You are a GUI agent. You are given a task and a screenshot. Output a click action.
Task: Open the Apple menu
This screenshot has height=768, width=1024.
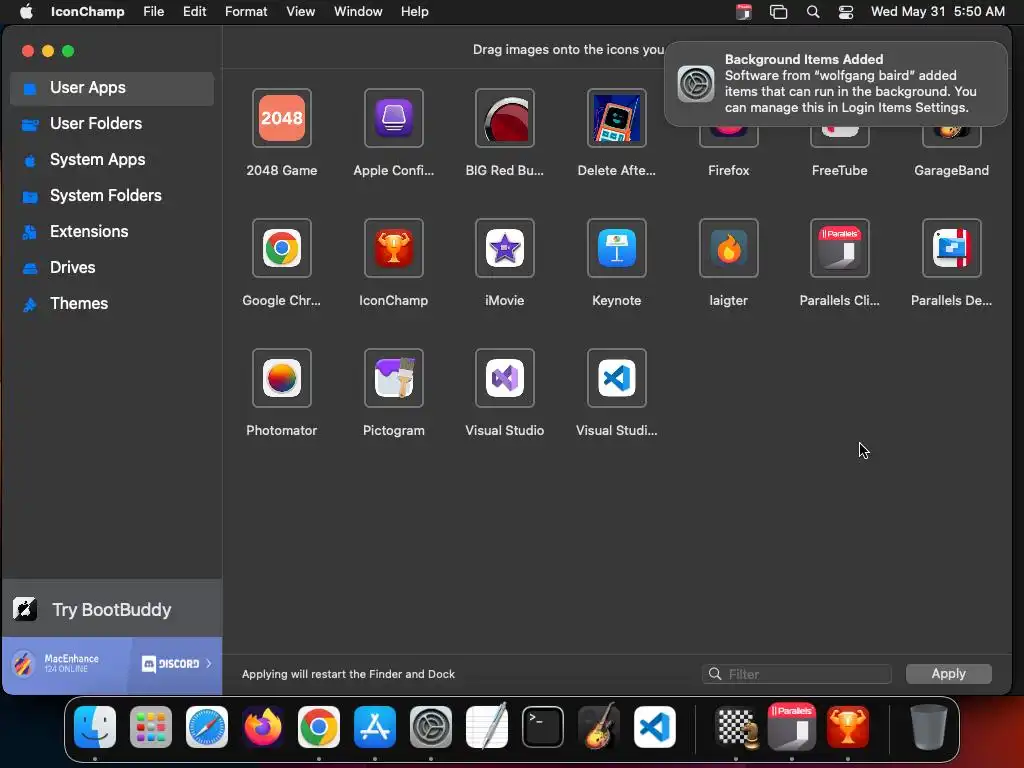click(x=26, y=12)
